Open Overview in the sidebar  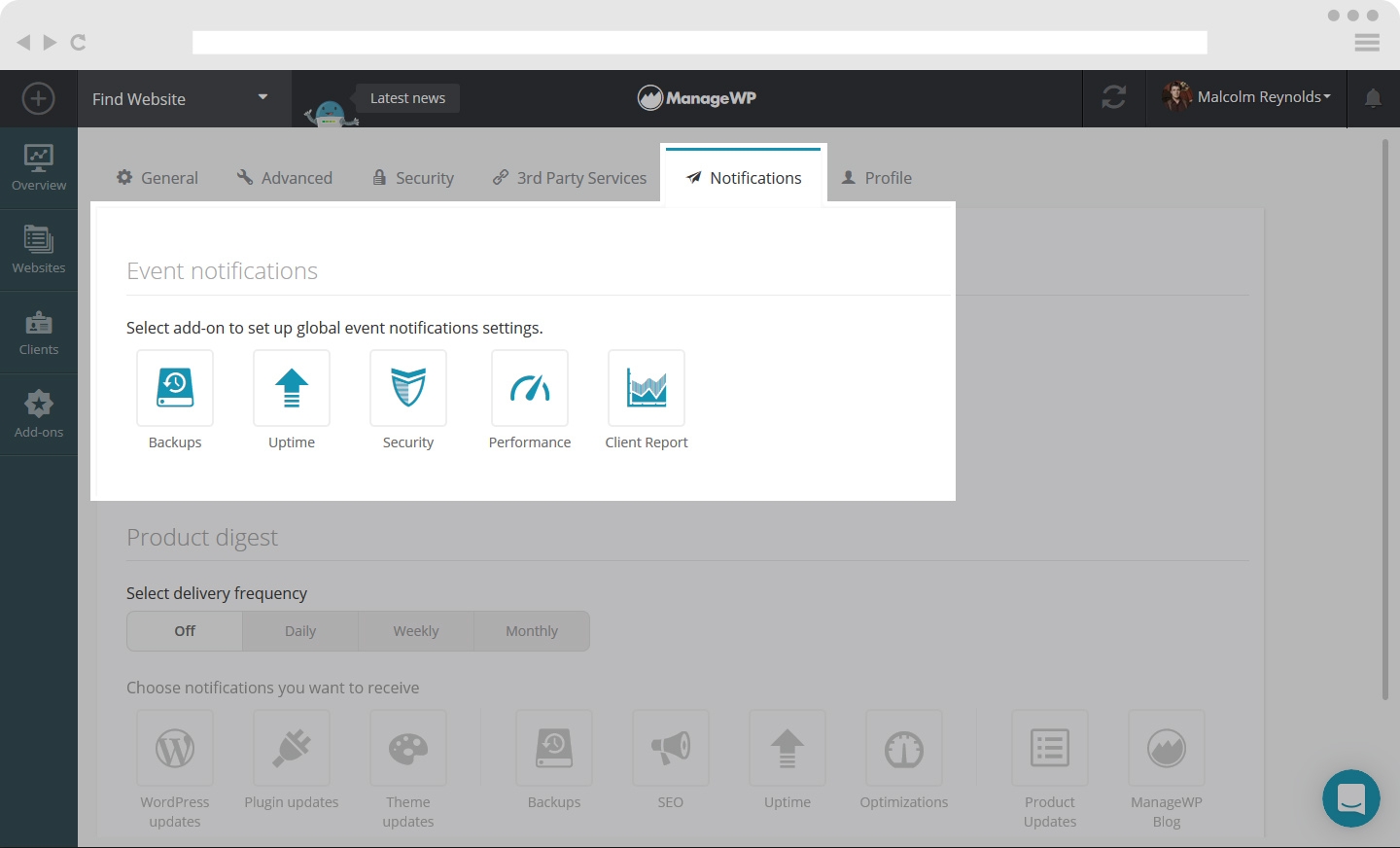(x=39, y=168)
